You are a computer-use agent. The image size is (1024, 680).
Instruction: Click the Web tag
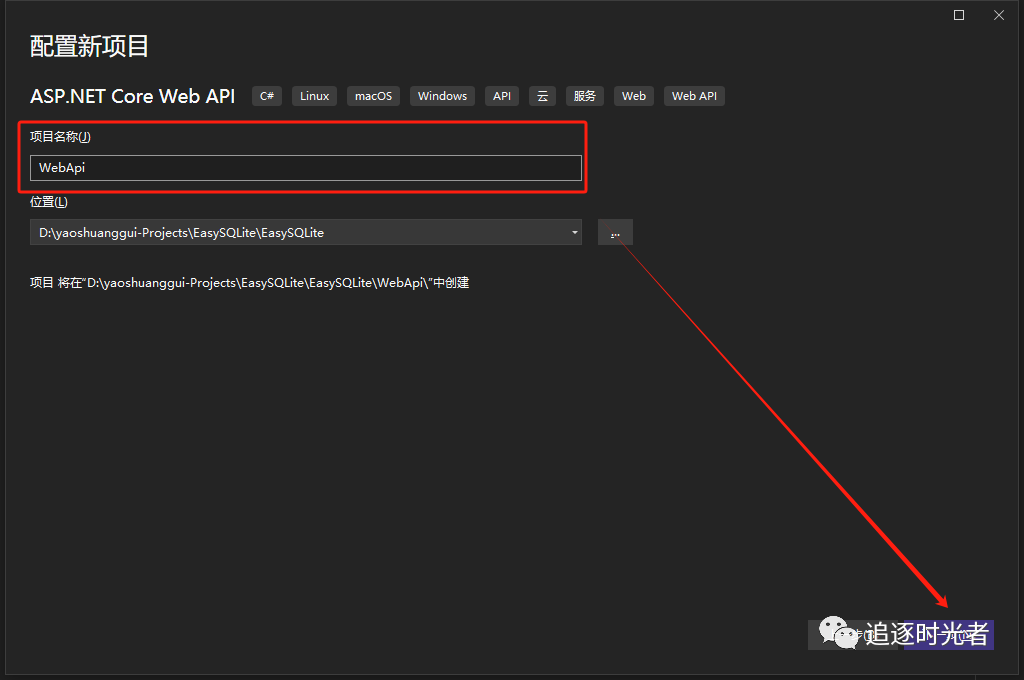pyautogui.click(x=633, y=96)
